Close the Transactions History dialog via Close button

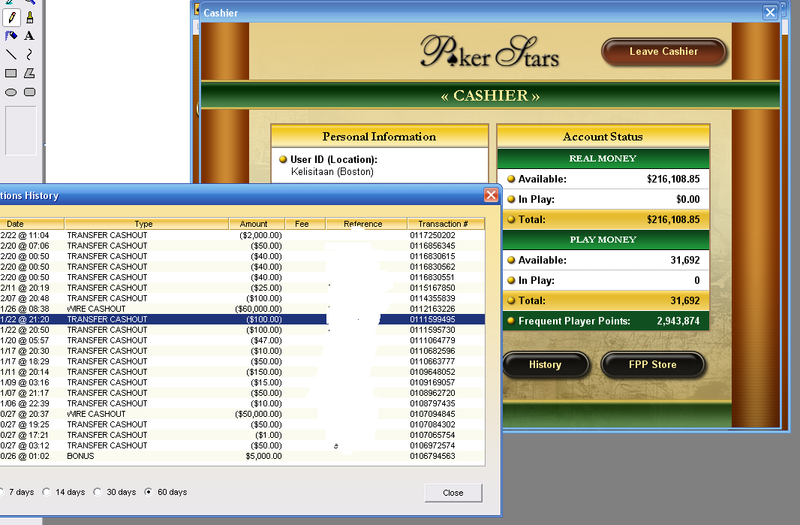(453, 493)
